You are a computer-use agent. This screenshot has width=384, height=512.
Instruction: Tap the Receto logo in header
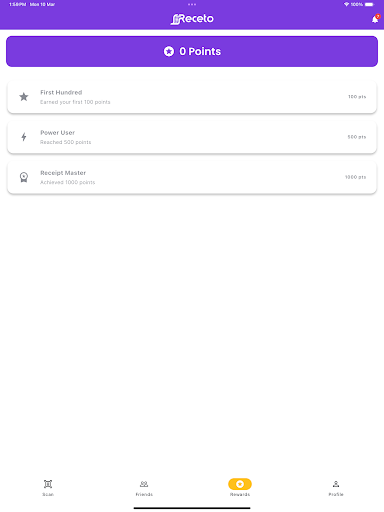coord(192,19)
